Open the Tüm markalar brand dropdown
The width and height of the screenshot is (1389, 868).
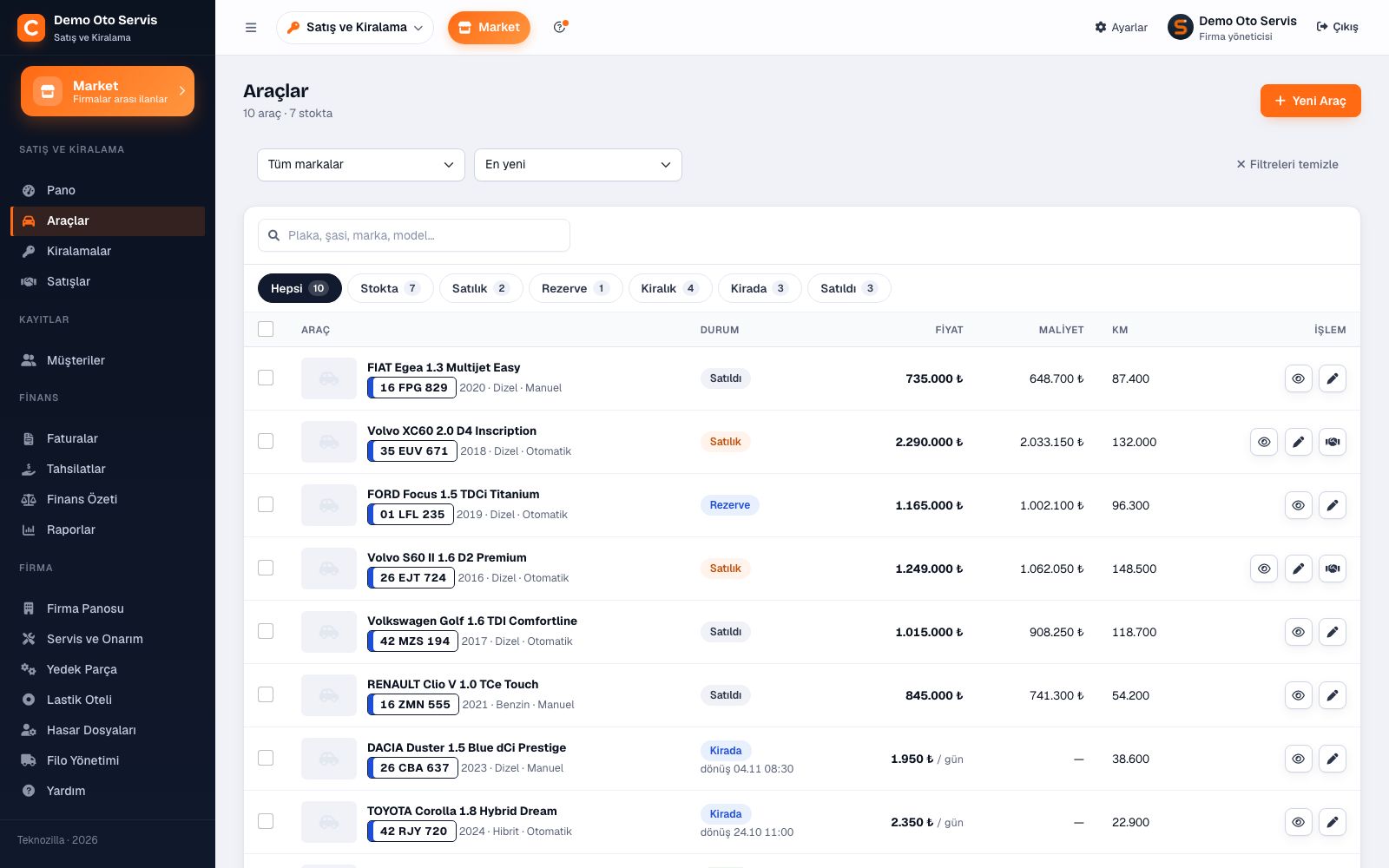[361, 165]
